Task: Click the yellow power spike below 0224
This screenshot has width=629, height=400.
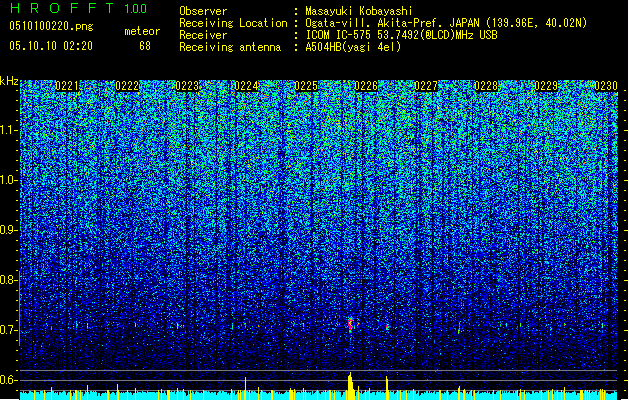Action: pyautogui.click(x=246, y=388)
